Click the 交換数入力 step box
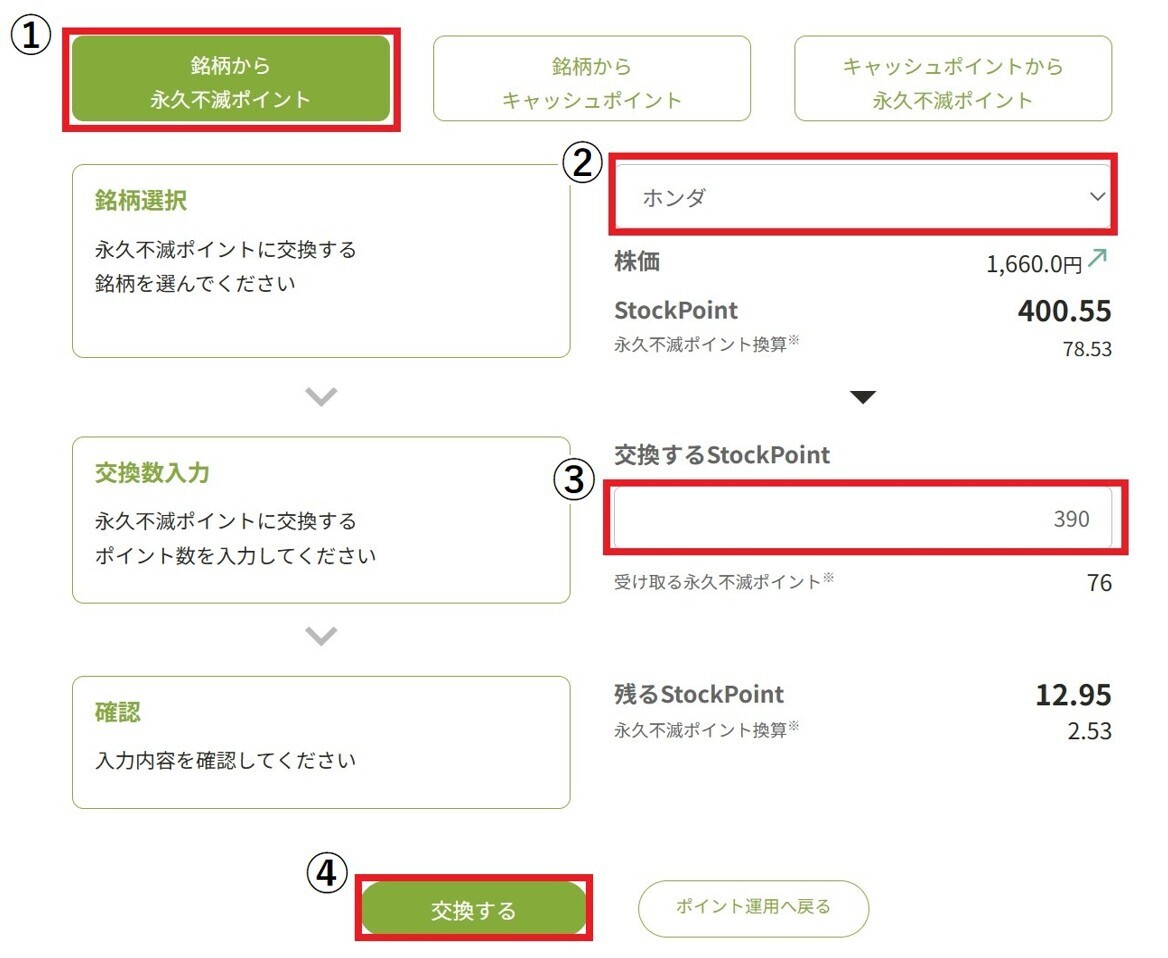The width and height of the screenshot is (1168, 958). (x=321, y=519)
